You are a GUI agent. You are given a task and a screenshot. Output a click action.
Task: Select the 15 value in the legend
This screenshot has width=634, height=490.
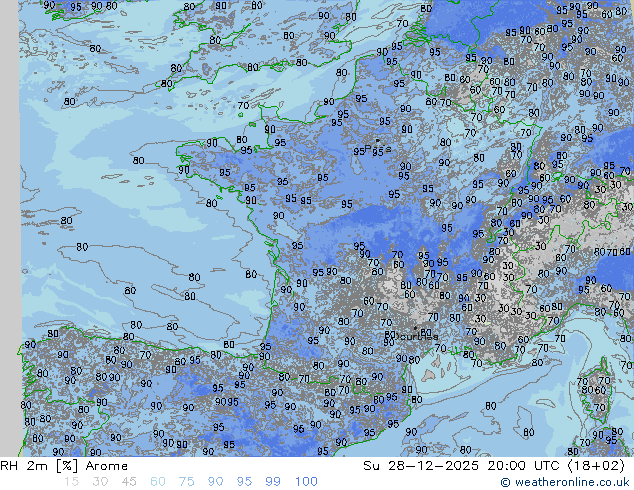[x=71, y=482]
